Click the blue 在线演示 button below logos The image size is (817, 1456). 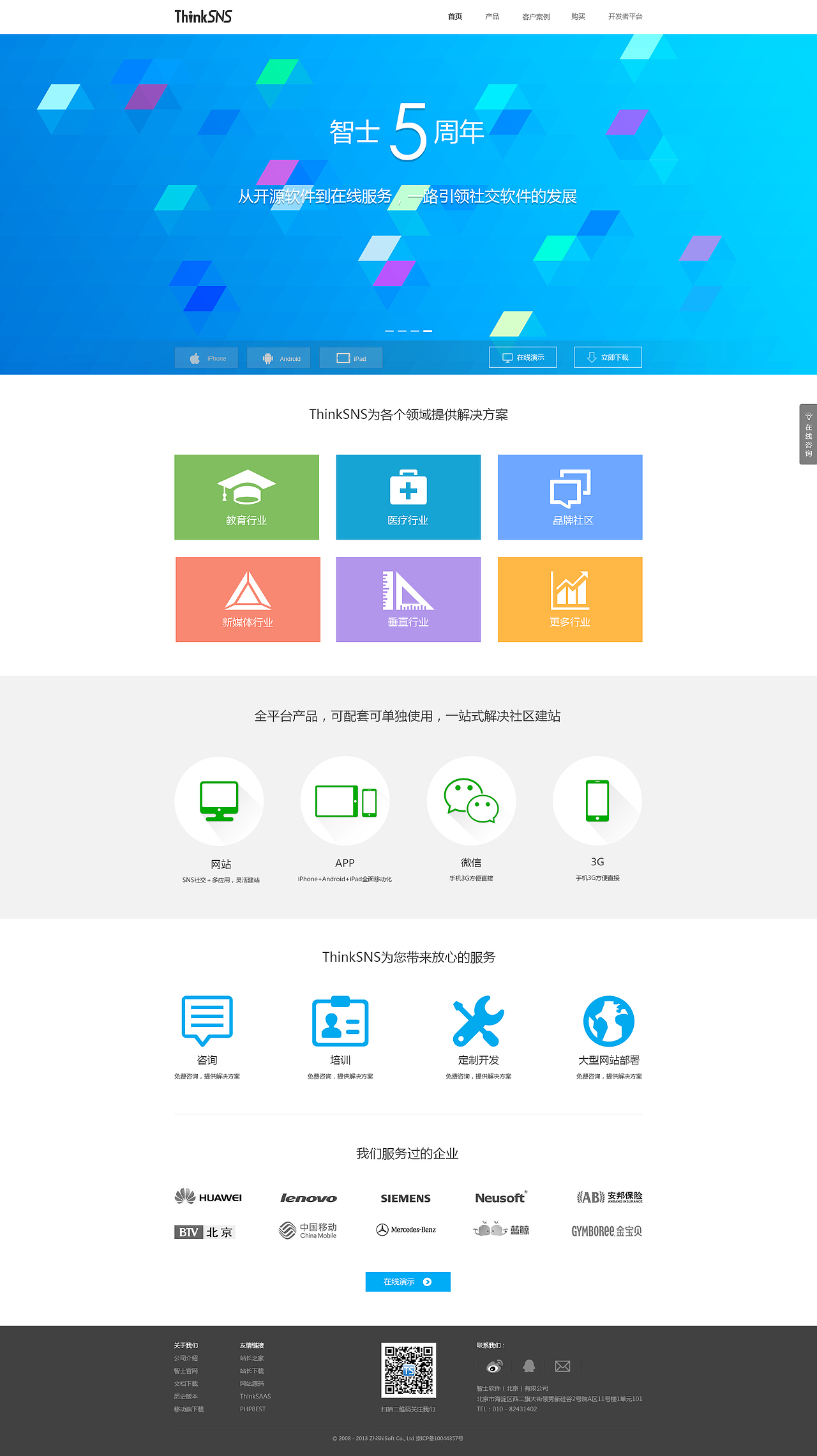408,1282
